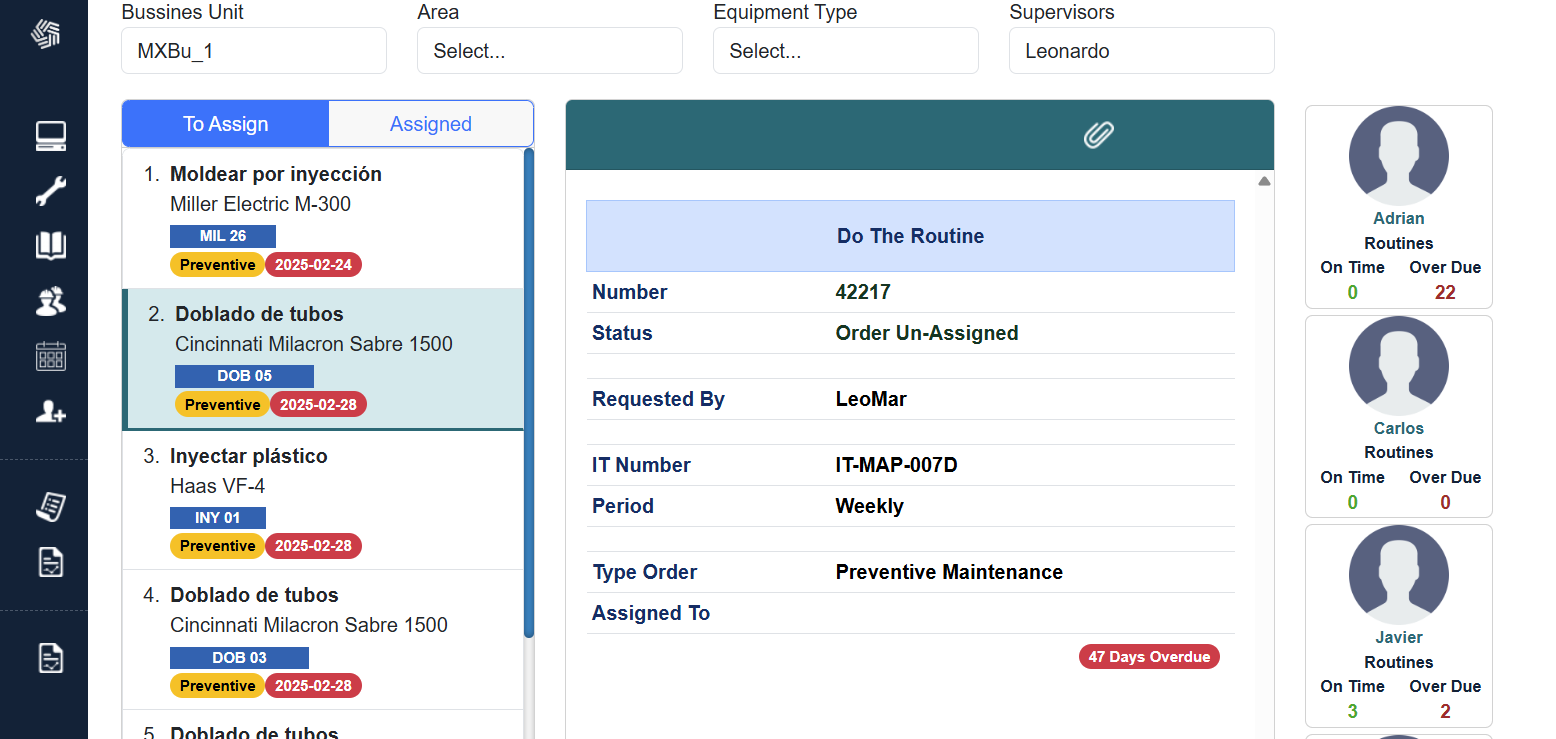Screen dimensions: 1556x739
Task: Click Haas VF-4 equipment name
Action: (217, 486)
